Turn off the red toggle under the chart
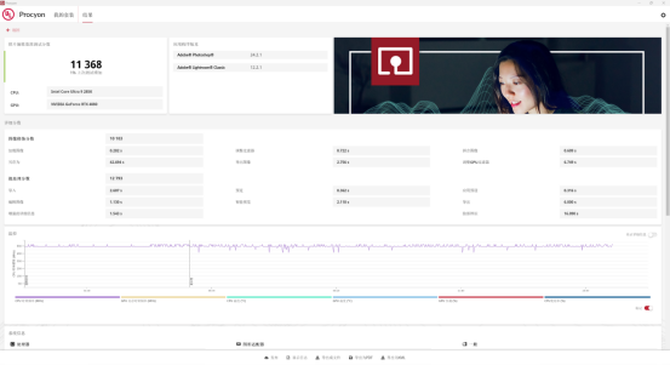Viewport: 670px width, 365px height. coord(648,308)
